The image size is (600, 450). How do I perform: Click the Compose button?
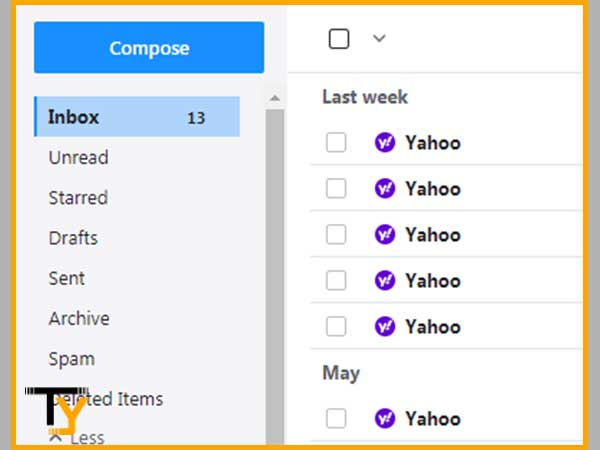[x=149, y=47]
